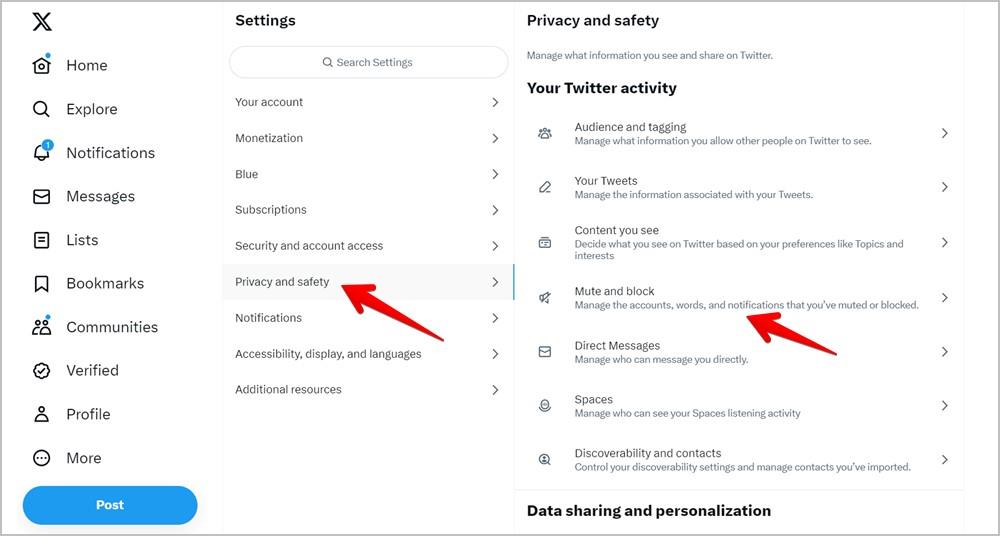Select Accessibility, display, and languages
The width and height of the screenshot is (1000, 536).
(368, 354)
